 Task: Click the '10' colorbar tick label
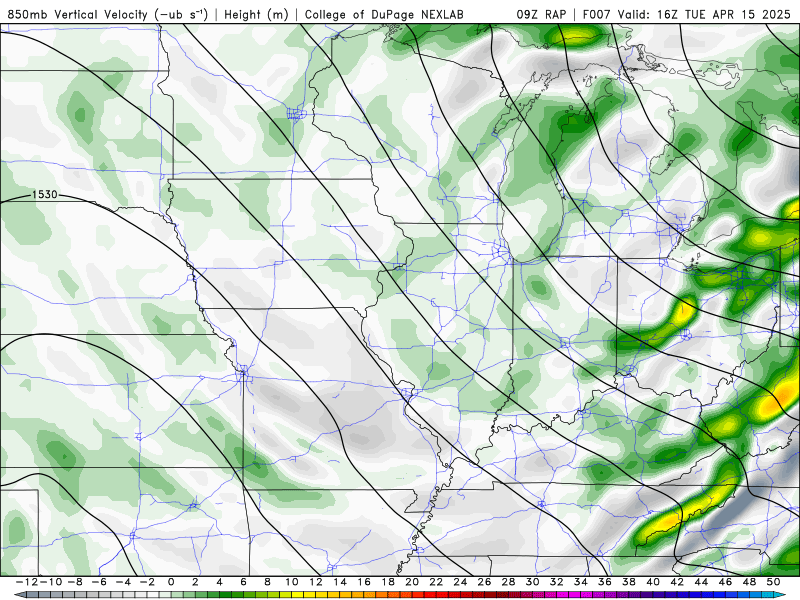tap(291, 582)
